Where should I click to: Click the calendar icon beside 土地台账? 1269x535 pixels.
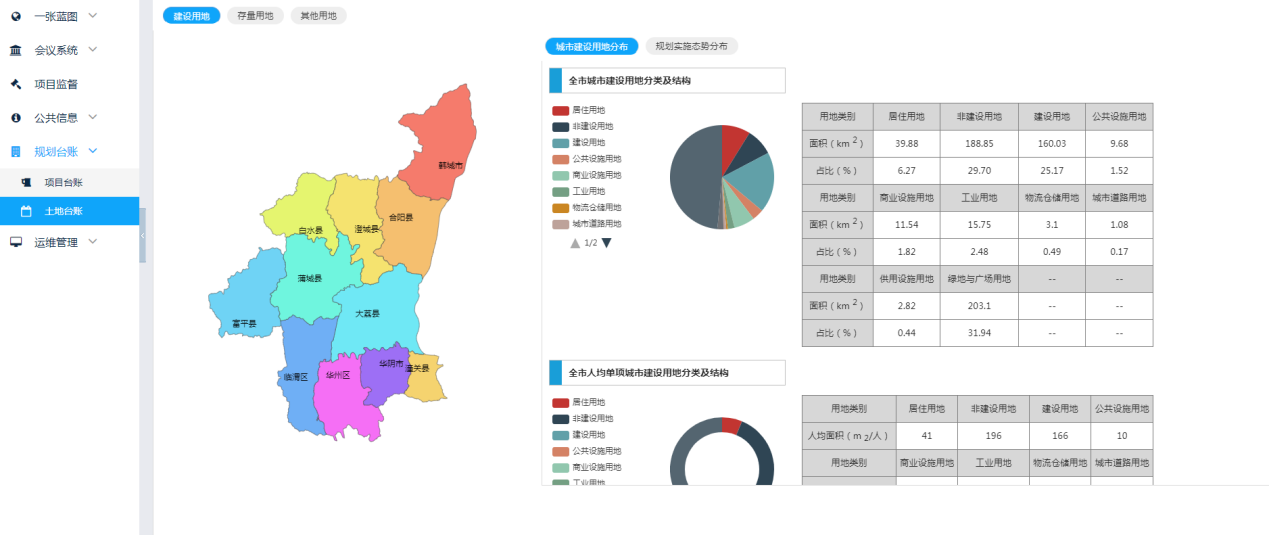tap(26, 211)
